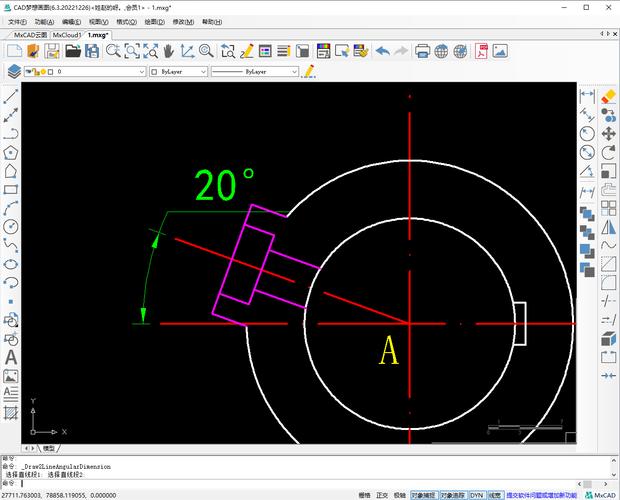Screen dimensions: 620x500
Task: Toggle 对象捕捉 object snap in status bar
Action: point(423,494)
